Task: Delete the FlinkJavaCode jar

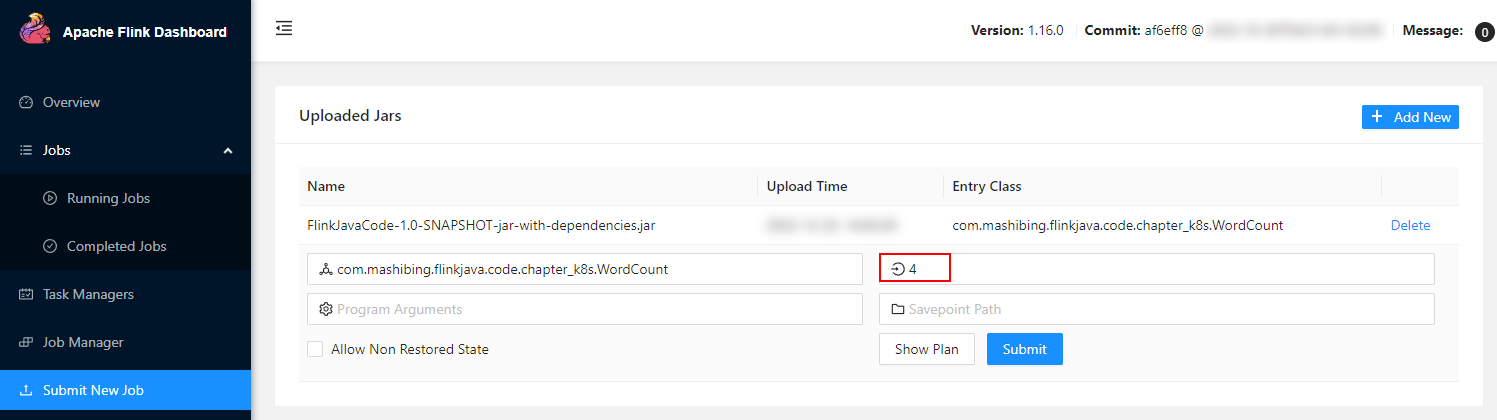Action: pyautogui.click(x=1410, y=225)
